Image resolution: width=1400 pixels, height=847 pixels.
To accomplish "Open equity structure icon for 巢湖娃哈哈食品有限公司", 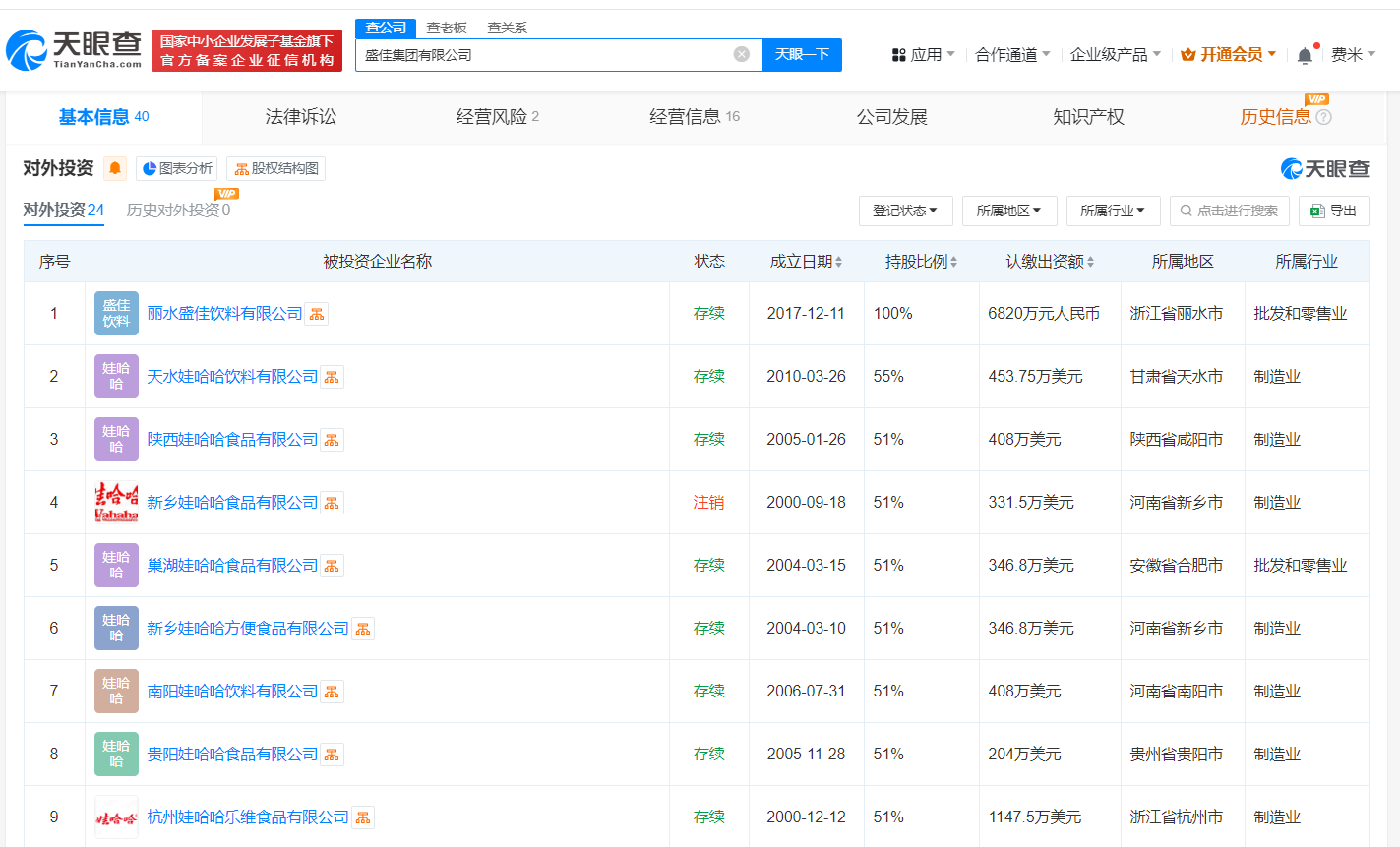I will (x=332, y=566).
